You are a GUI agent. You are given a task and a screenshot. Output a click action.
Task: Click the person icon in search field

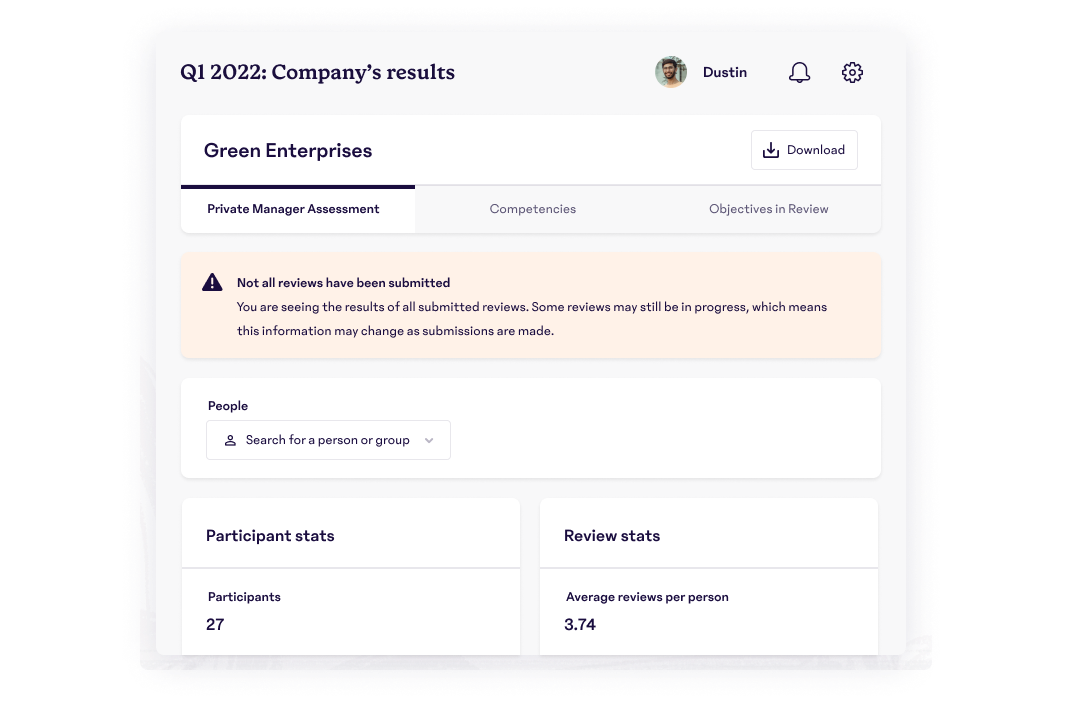point(230,440)
